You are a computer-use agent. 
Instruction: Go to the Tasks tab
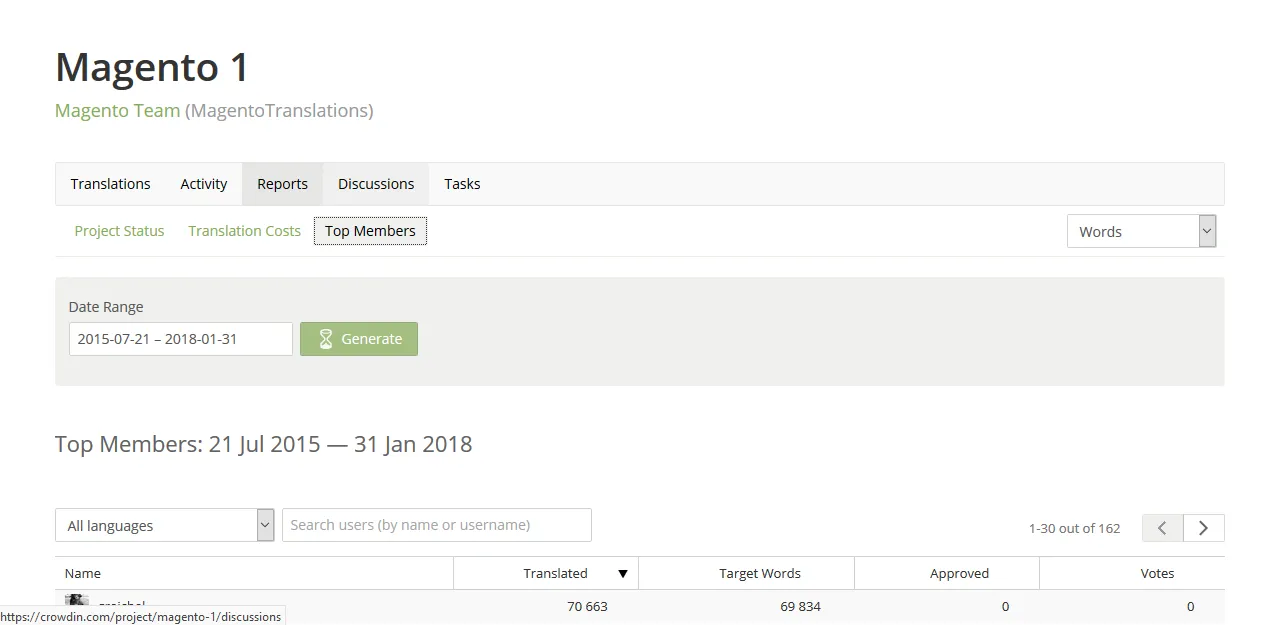[462, 184]
